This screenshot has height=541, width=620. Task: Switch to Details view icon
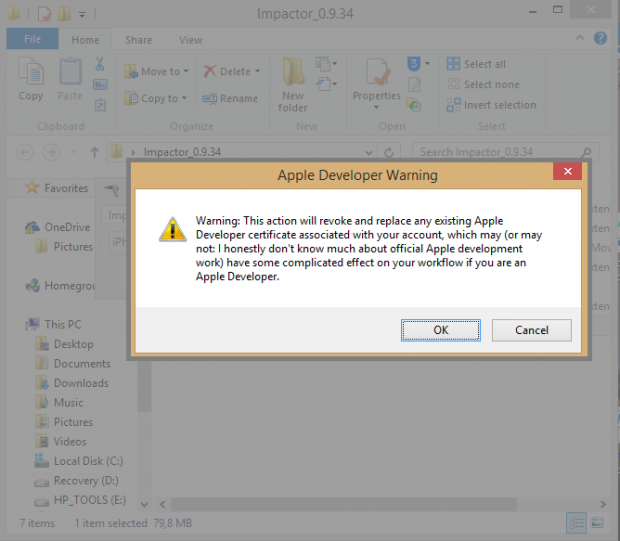coord(577,523)
